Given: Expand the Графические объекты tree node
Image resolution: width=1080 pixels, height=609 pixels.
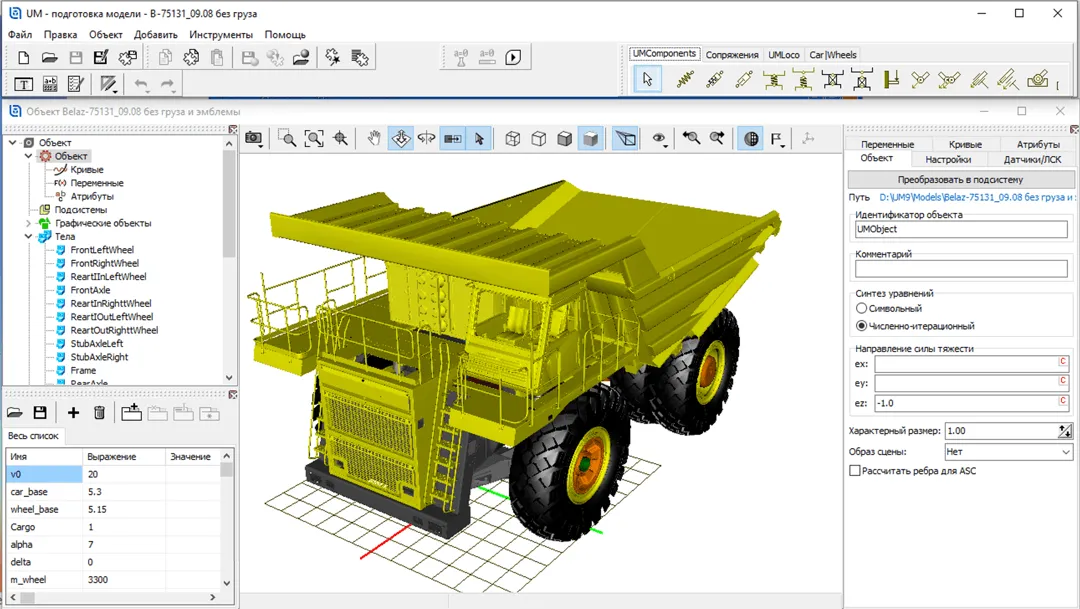Looking at the screenshot, I should [28, 223].
